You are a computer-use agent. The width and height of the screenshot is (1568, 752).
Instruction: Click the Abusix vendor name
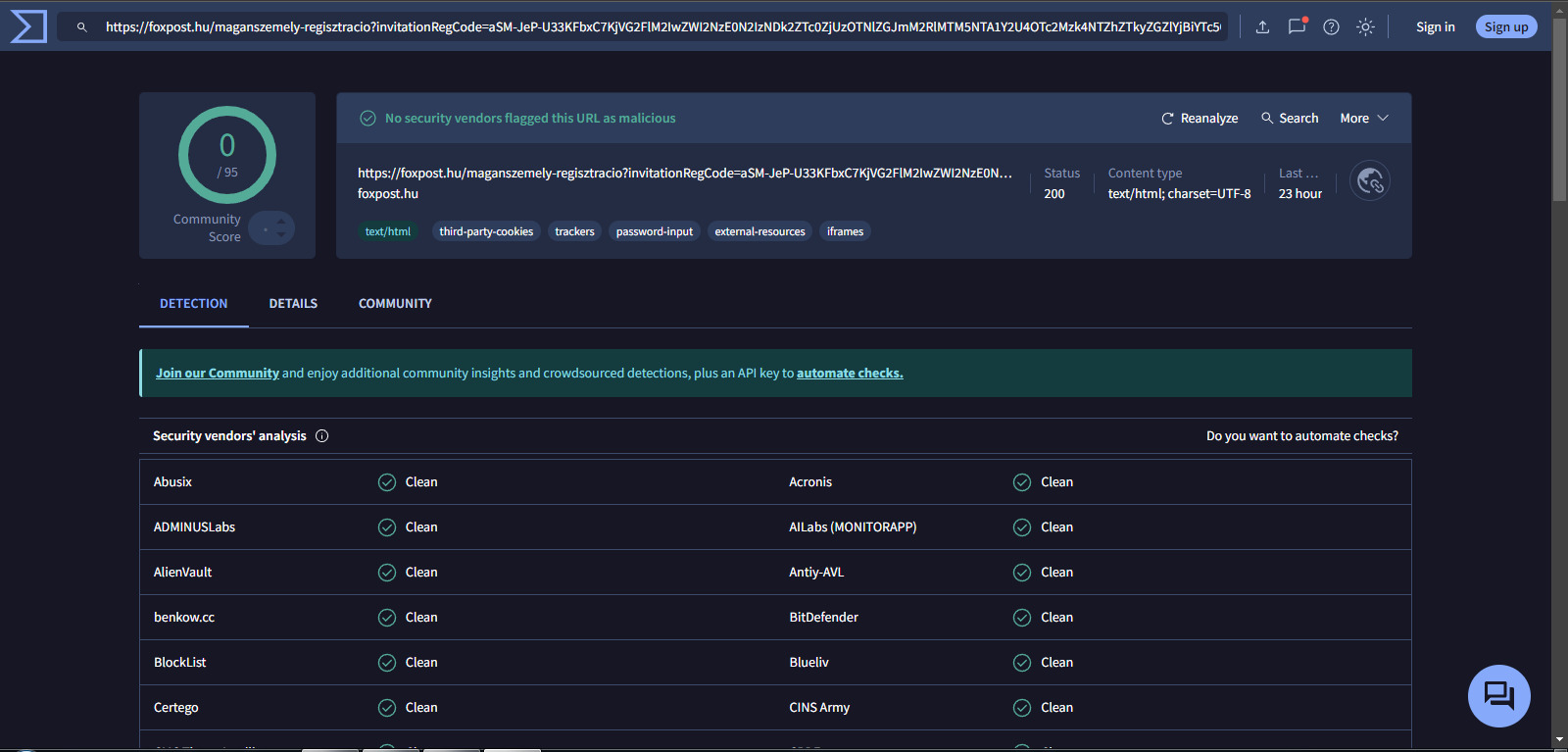click(172, 482)
